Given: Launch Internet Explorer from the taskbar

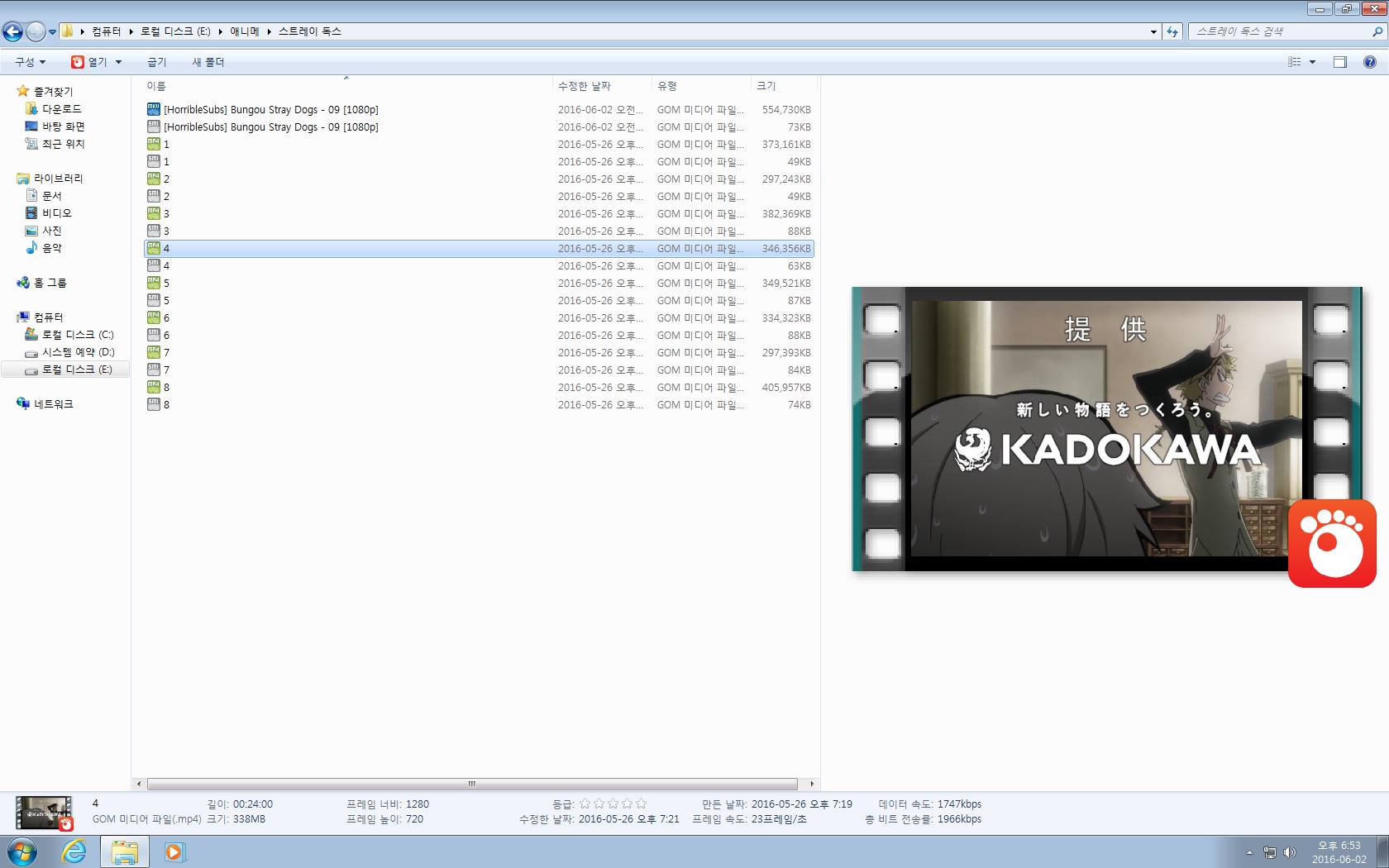Looking at the screenshot, I should pyautogui.click(x=74, y=851).
